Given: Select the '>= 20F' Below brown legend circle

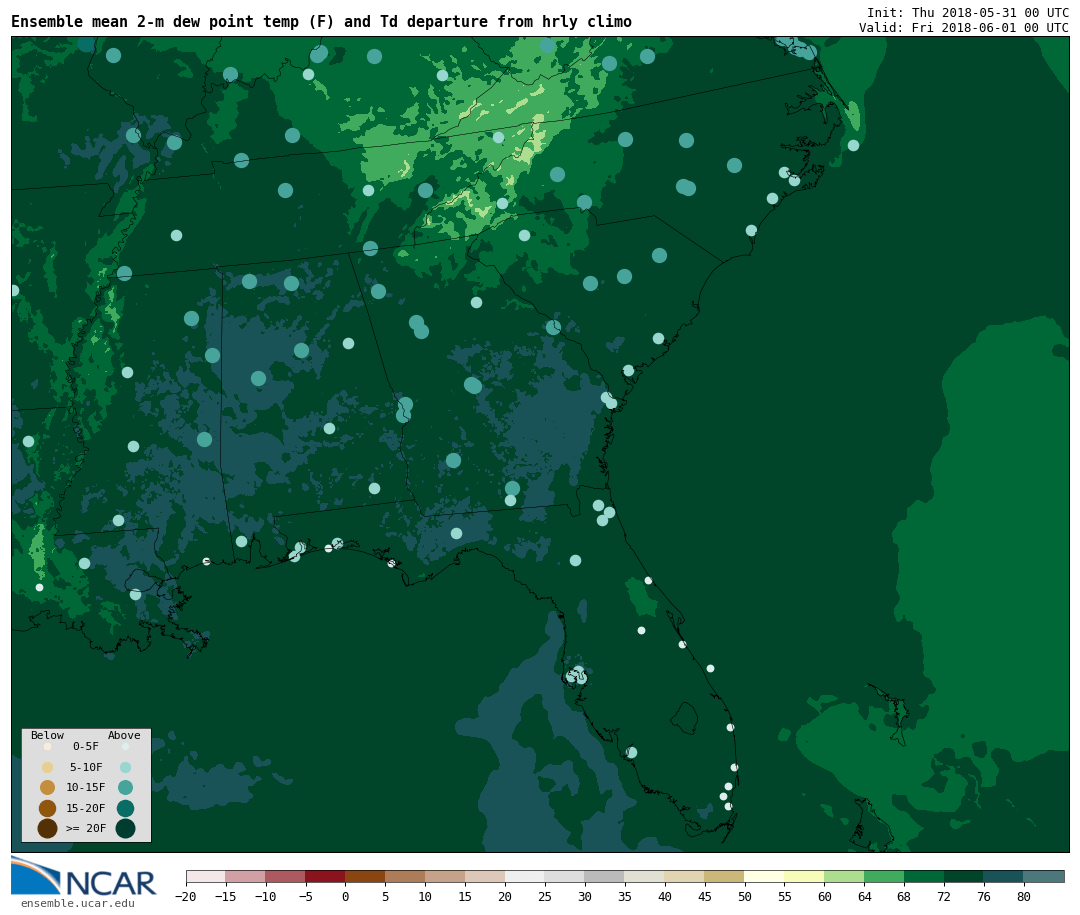Looking at the screenshot, I should pyautogui.click(x=47, y=828).
